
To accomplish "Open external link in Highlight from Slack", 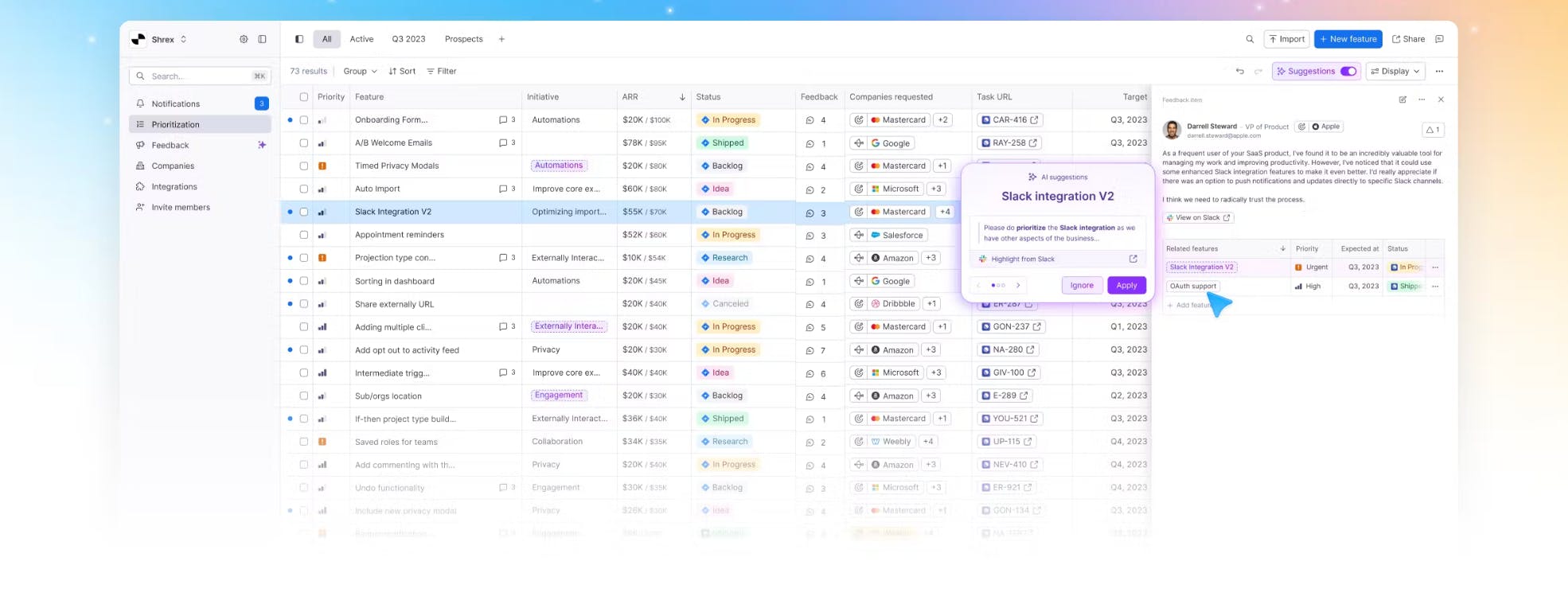I will click(x=1133, y=259).
